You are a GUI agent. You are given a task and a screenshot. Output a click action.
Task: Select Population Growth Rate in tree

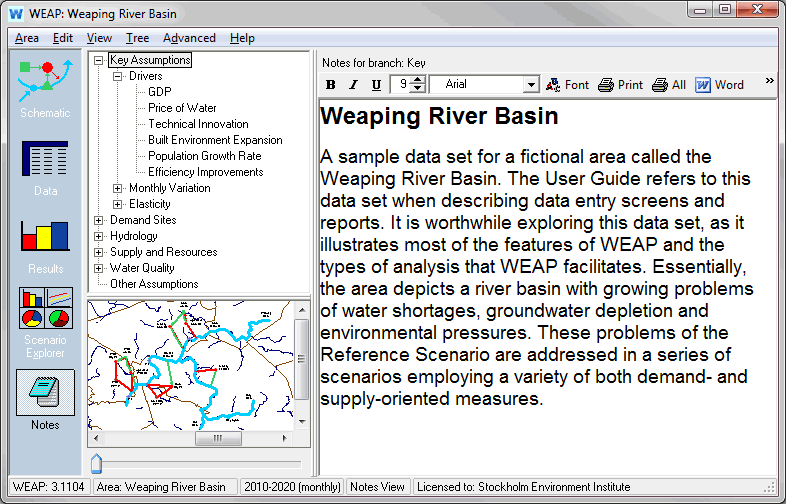coord(204,156)
